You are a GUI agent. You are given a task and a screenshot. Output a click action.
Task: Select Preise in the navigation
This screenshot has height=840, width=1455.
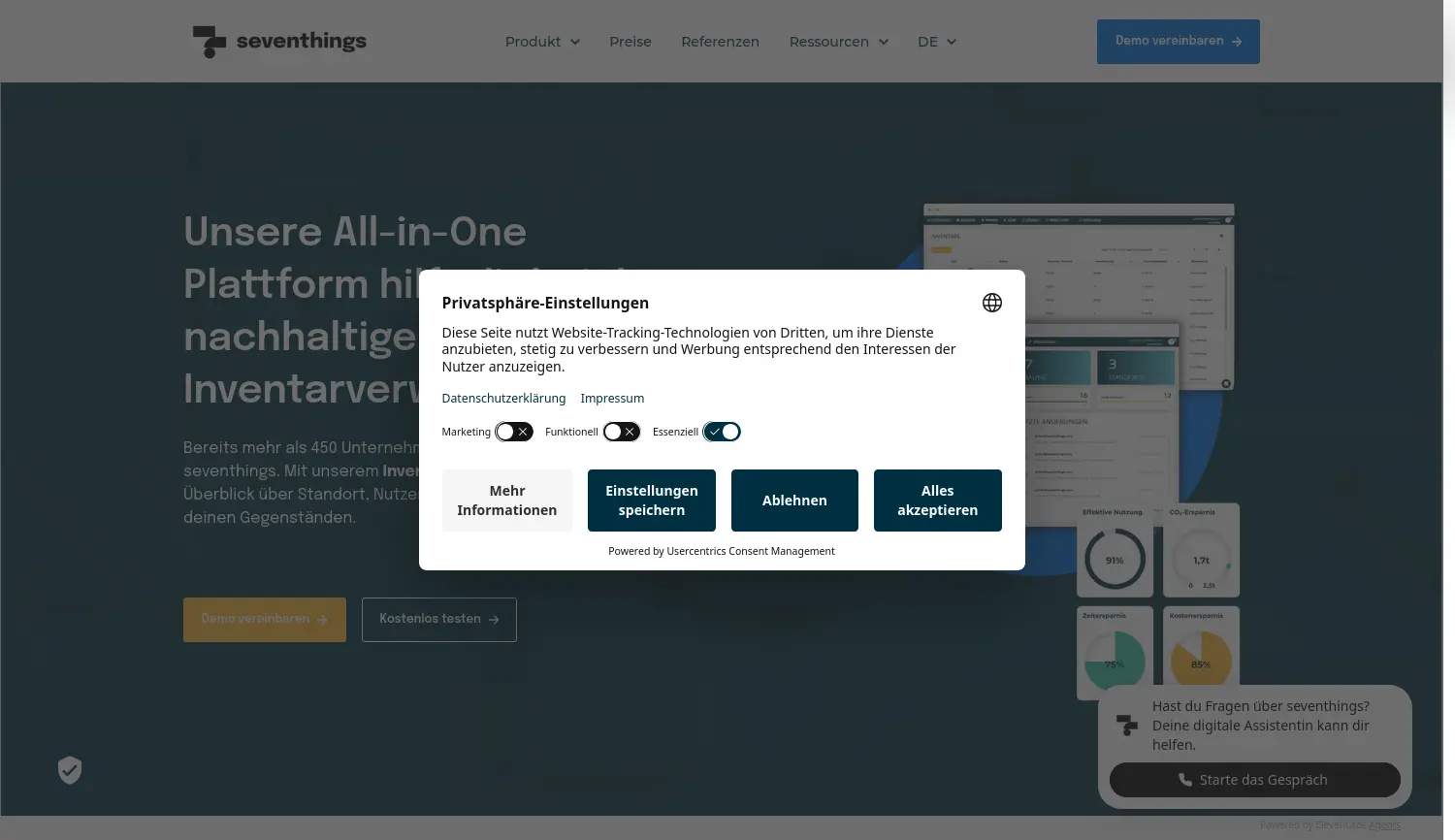(630, 42)
